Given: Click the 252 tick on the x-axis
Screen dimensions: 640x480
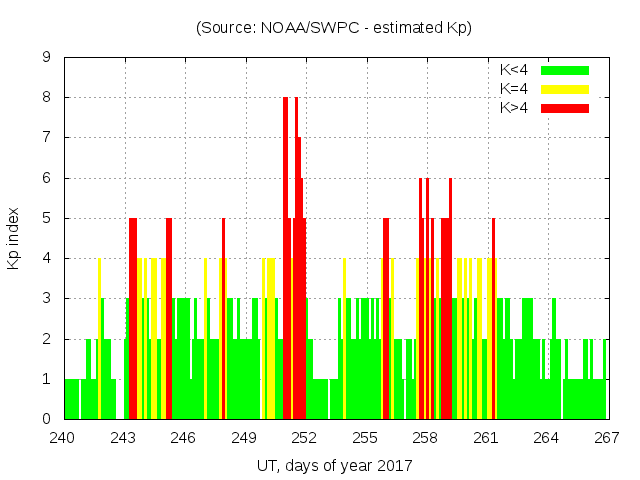Looking at the screenshot, I should click(304, 437).
